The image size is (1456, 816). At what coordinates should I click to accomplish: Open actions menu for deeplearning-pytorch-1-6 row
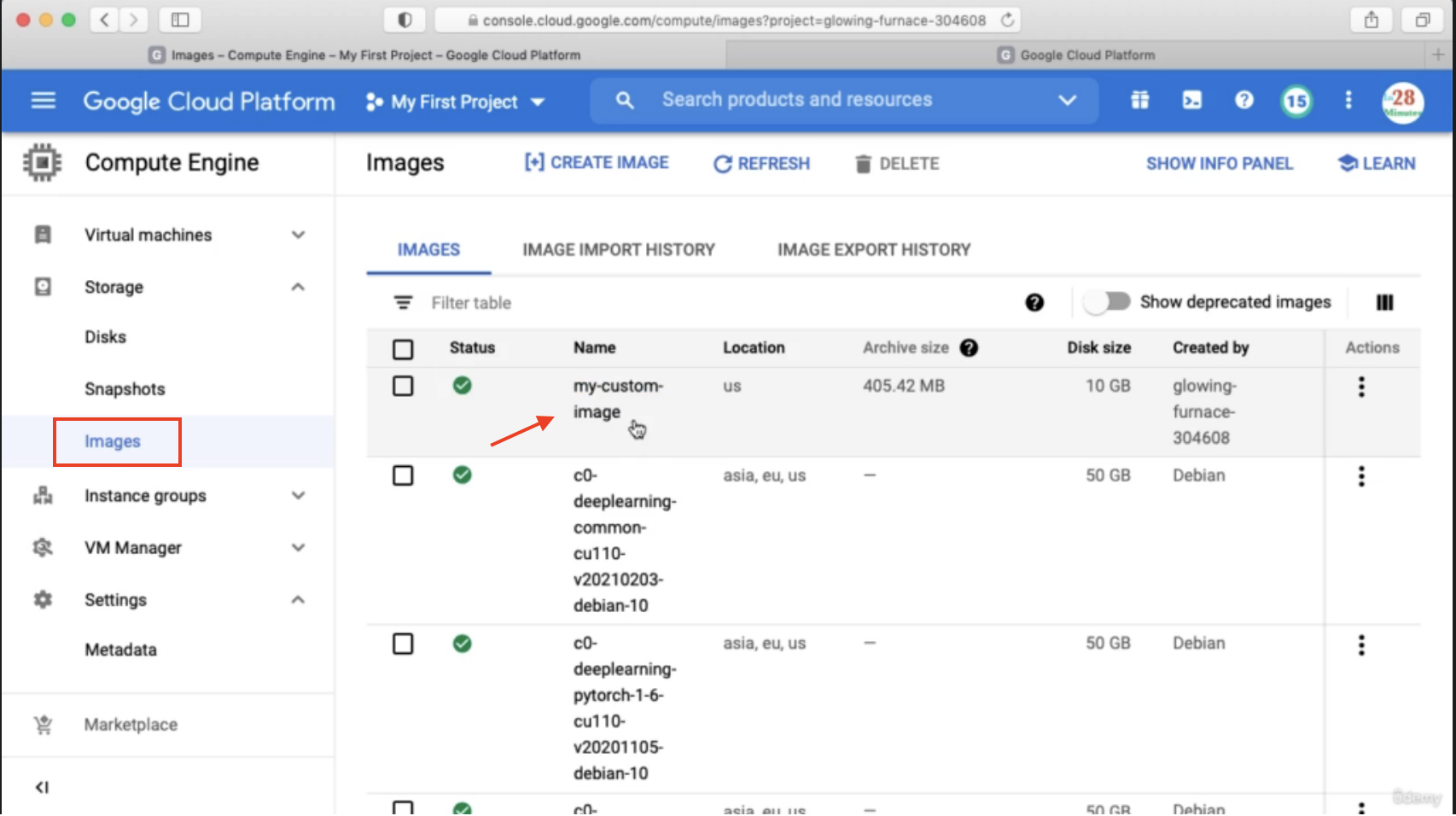[1361, 644]
